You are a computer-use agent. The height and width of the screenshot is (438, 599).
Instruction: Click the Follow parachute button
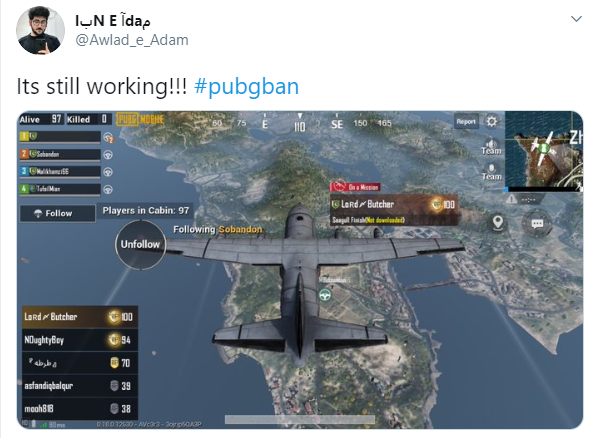(x=58, y=213)
